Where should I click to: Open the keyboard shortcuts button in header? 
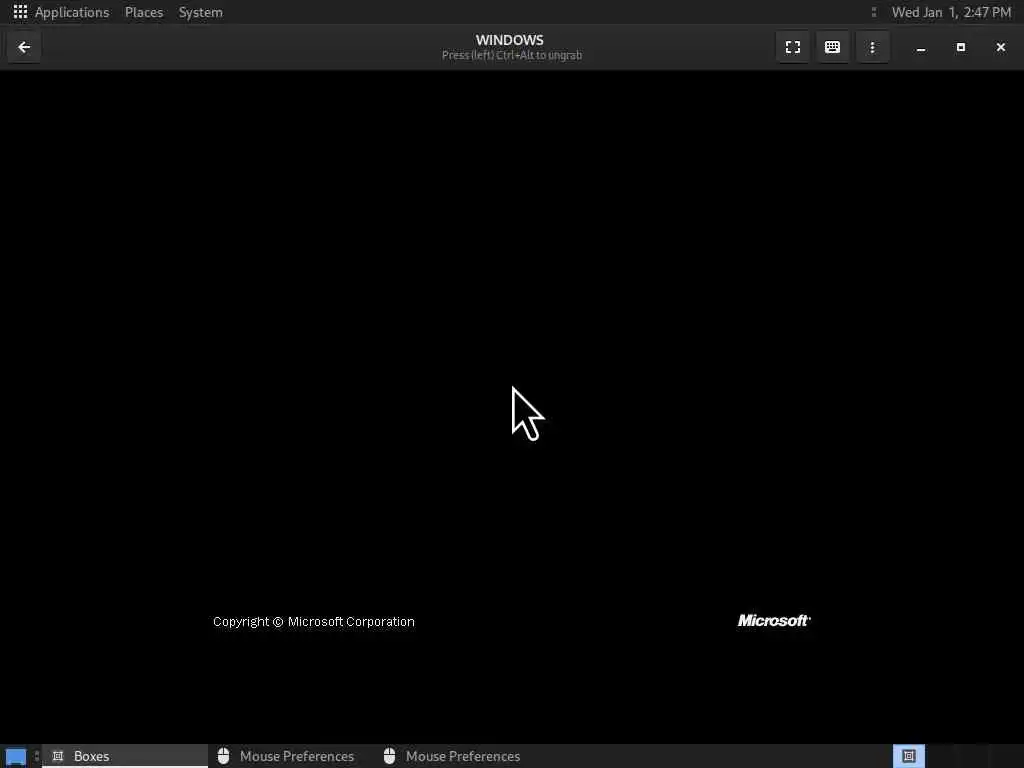[x=832, y=47]
